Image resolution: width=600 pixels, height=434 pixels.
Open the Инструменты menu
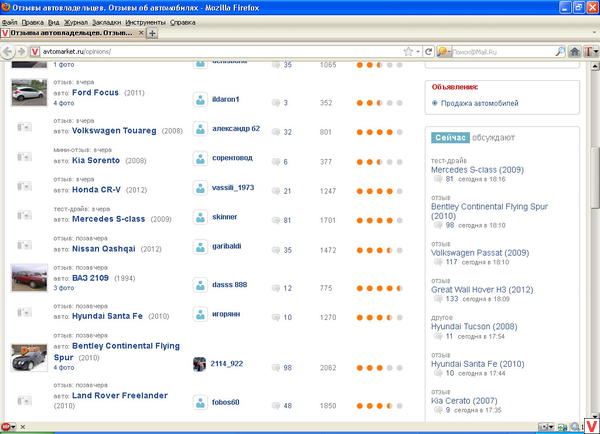pos(145,23)
